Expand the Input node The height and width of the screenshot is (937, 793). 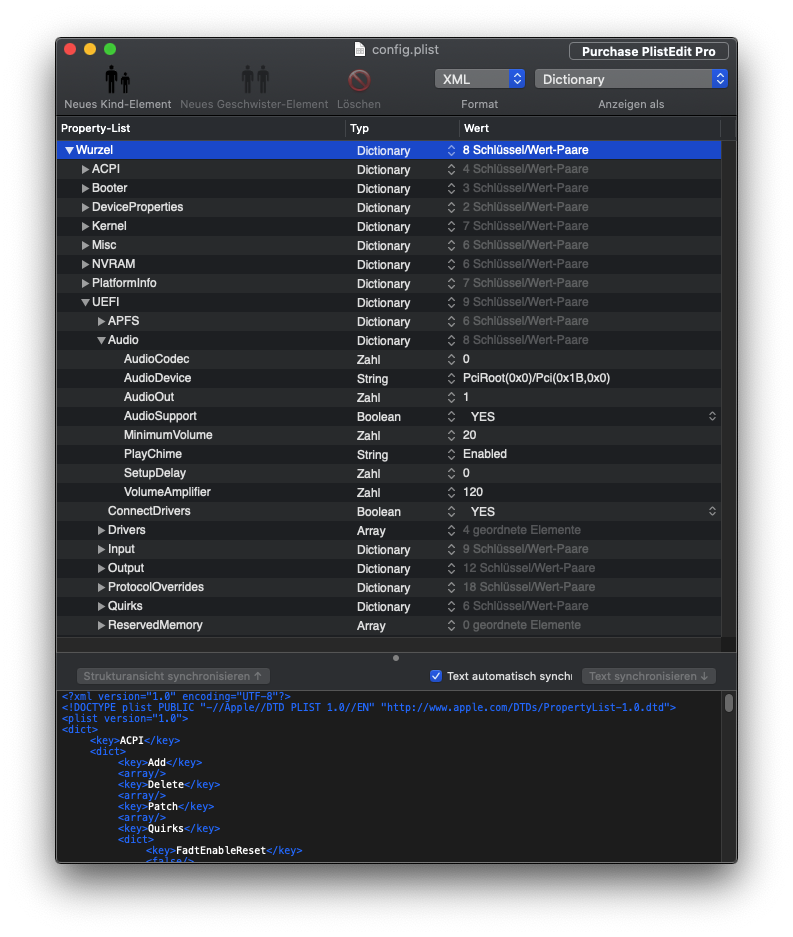(102, 549)
